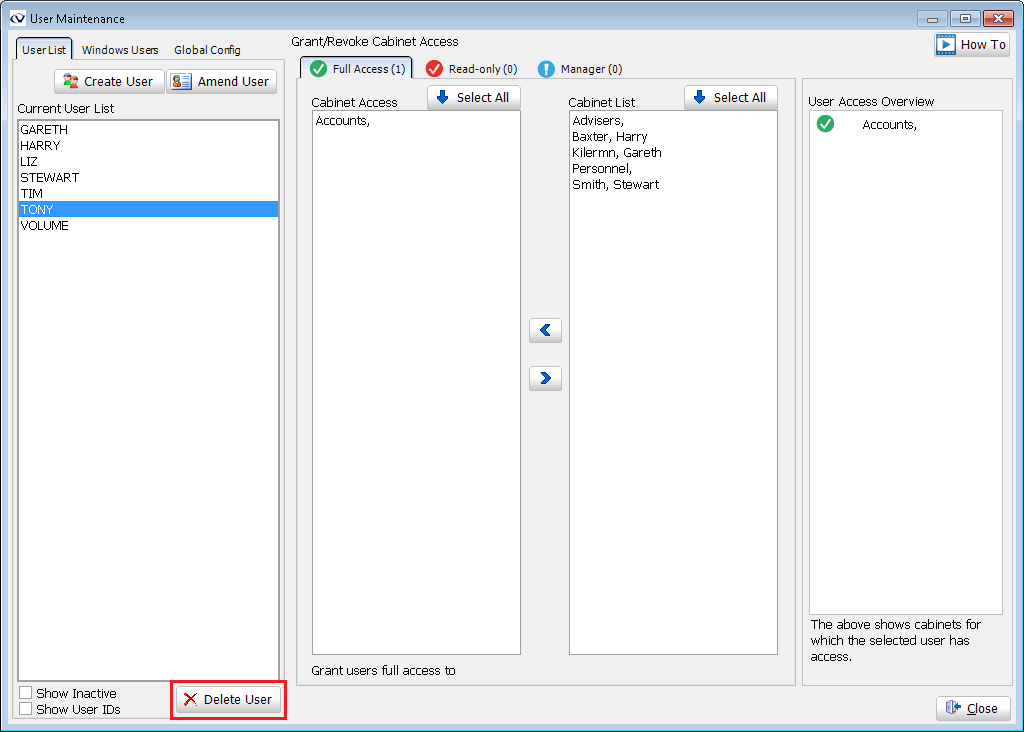Switch to the Read-only (0) tab
The image size is (1024, 732).
pos(472,69)
